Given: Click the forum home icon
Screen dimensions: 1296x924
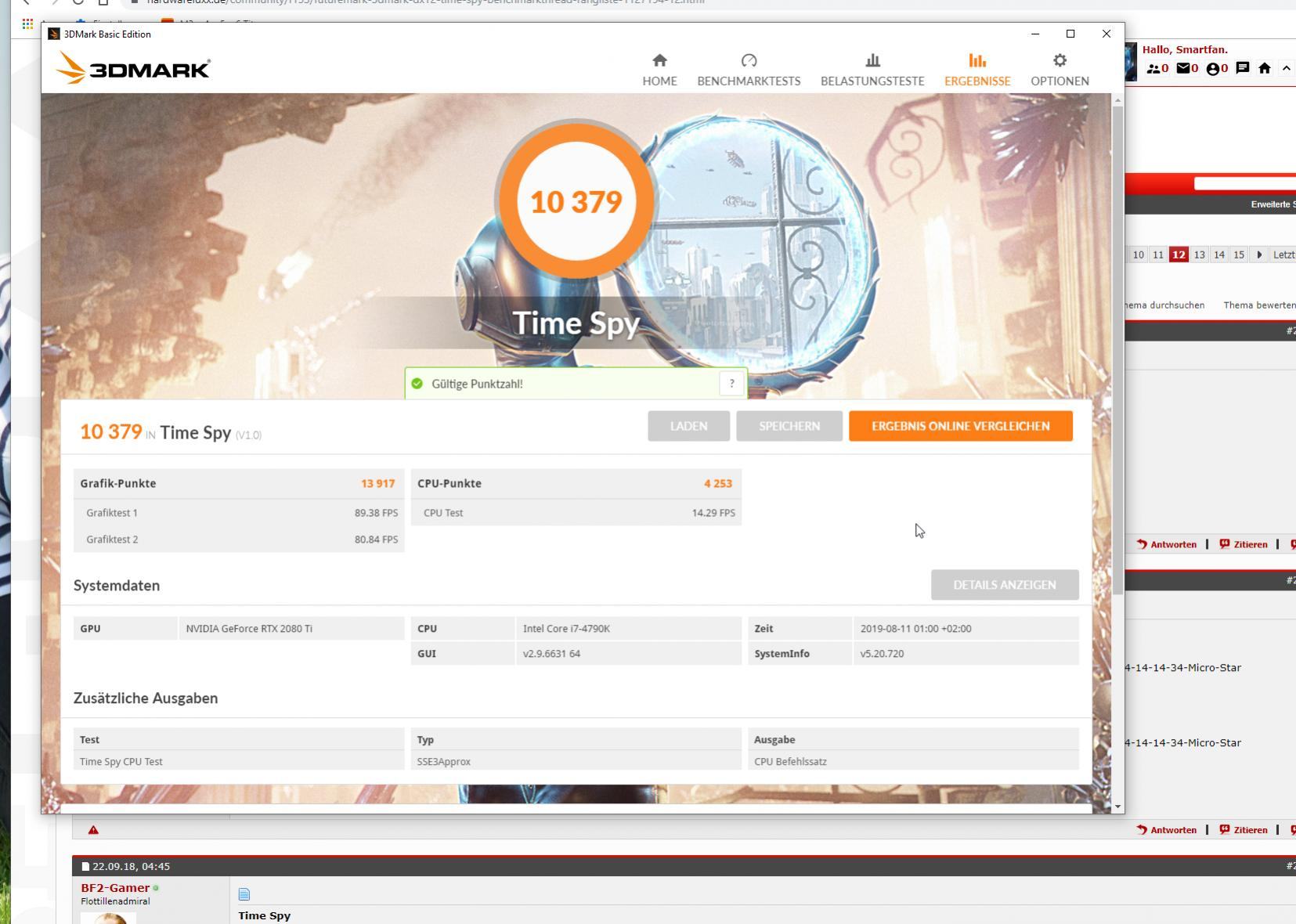Looking at the screenshot, I should 1264,68.
